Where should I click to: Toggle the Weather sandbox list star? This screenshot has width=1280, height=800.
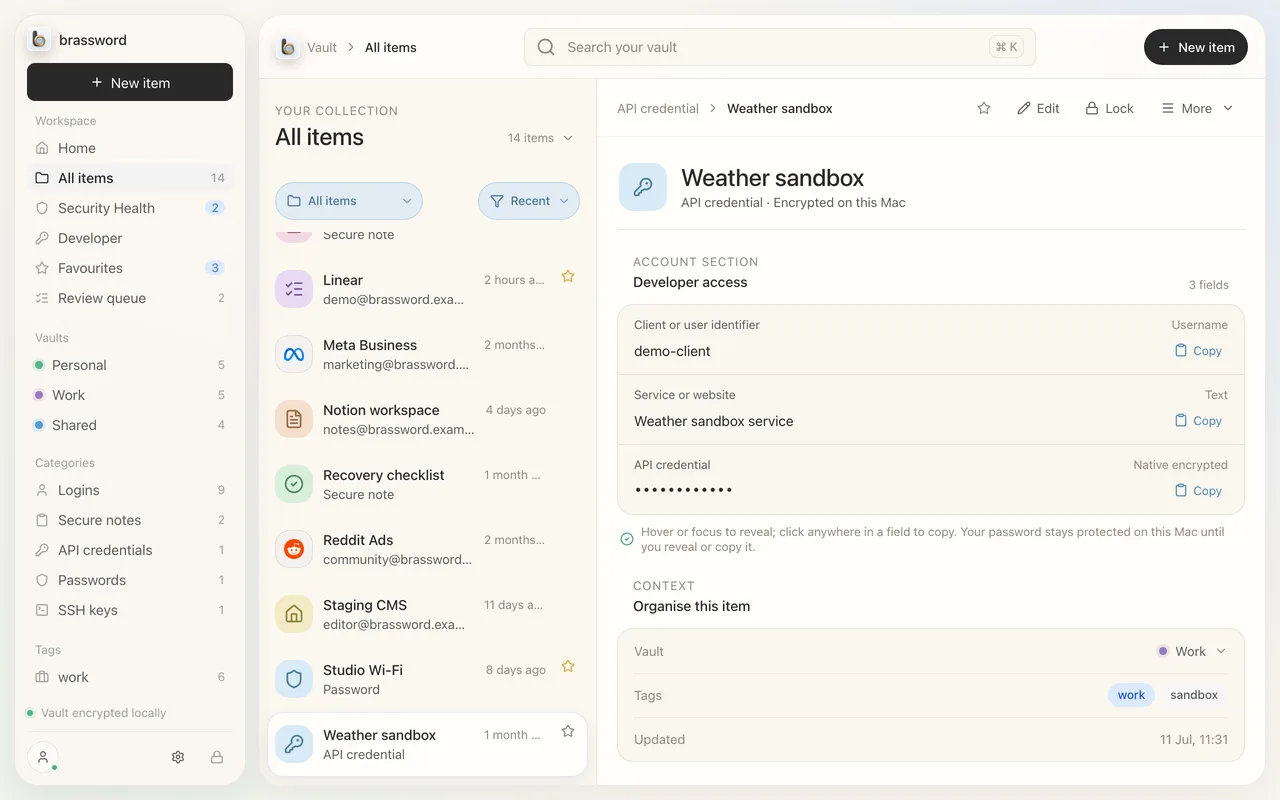(x=568, y=731)
